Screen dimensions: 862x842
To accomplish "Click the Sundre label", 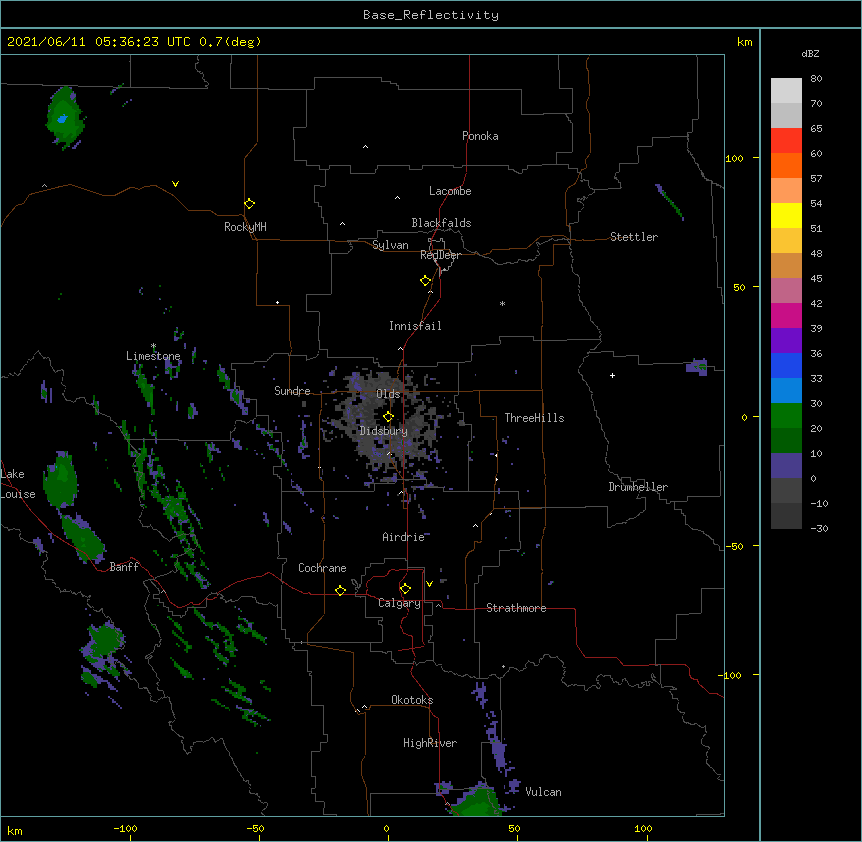I will coord(292,391).
